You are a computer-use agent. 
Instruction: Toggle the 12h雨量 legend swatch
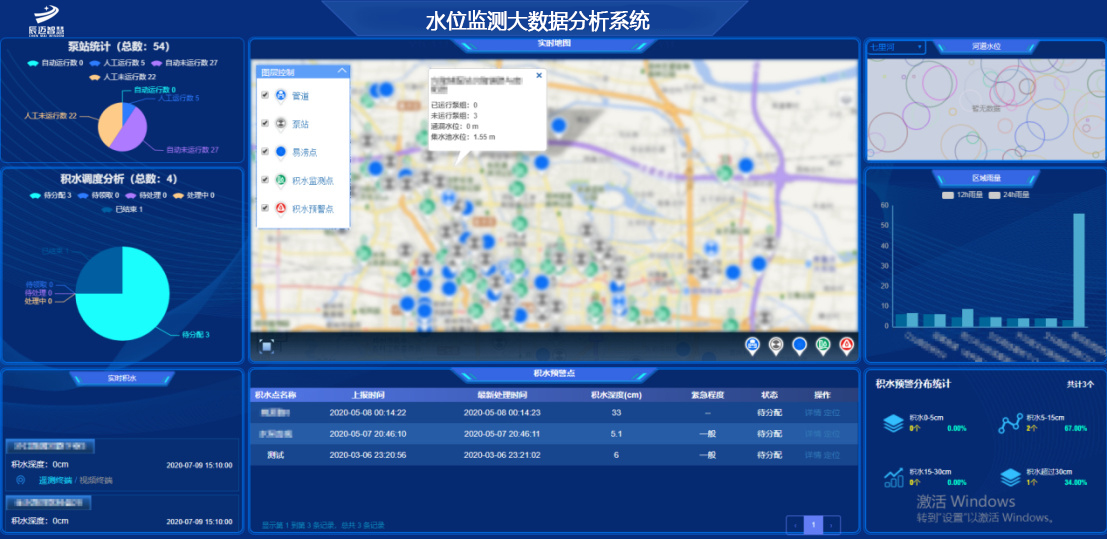click(948, 195)
